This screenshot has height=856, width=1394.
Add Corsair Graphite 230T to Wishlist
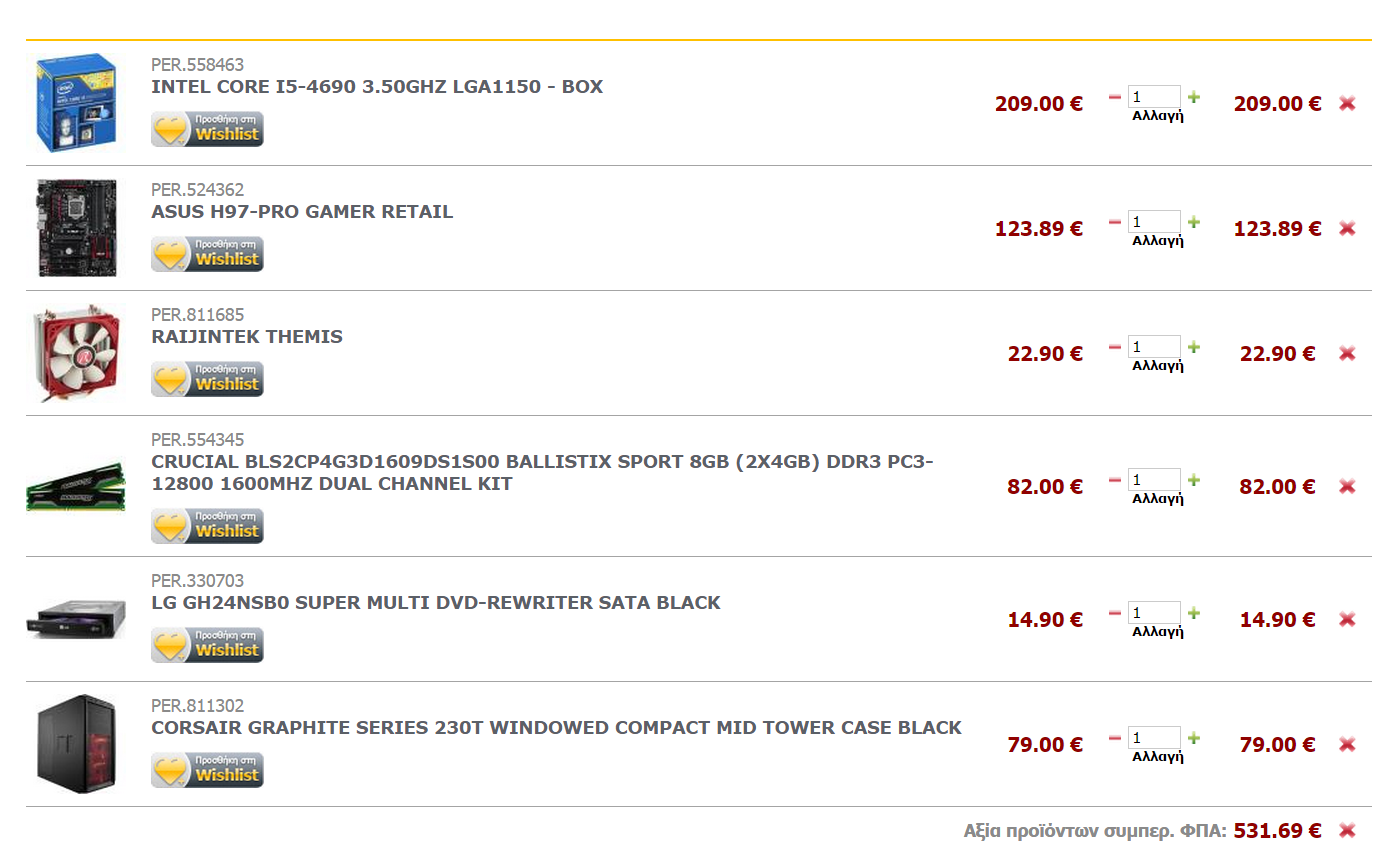[x=207, y=770]
